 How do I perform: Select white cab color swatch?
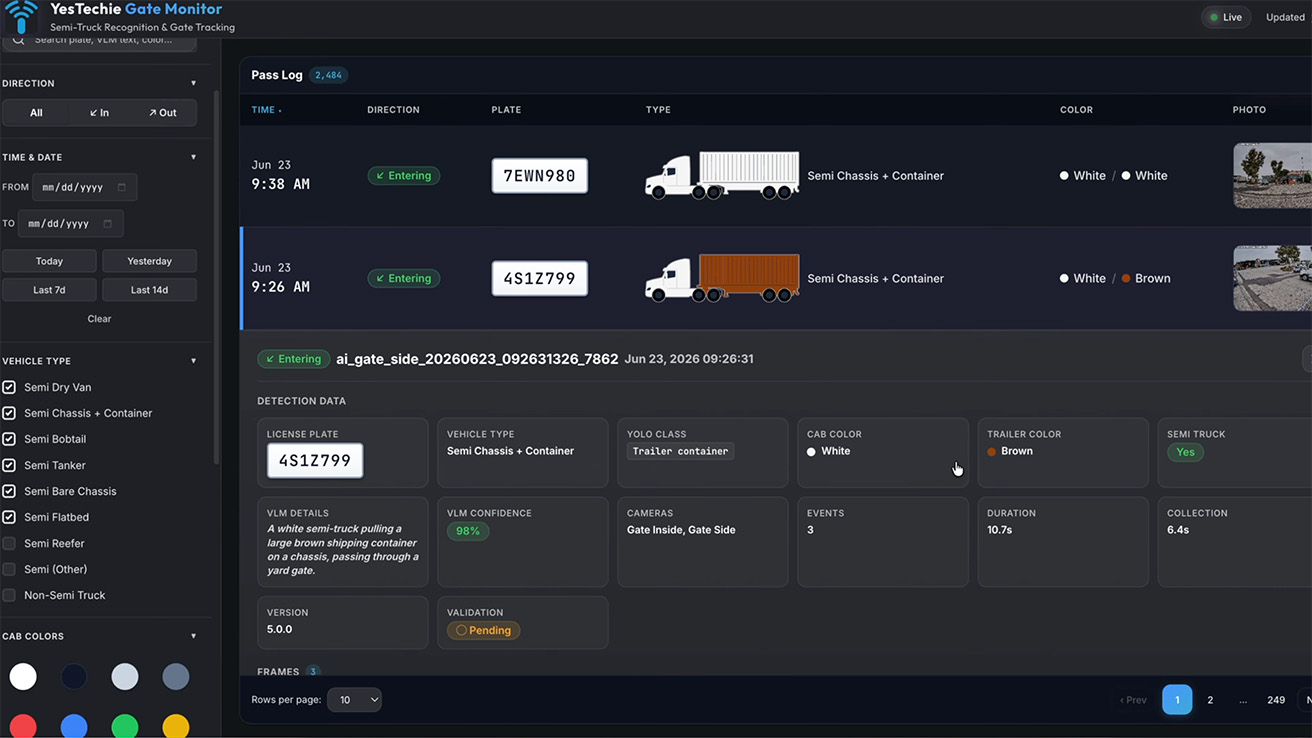(23, 677)
